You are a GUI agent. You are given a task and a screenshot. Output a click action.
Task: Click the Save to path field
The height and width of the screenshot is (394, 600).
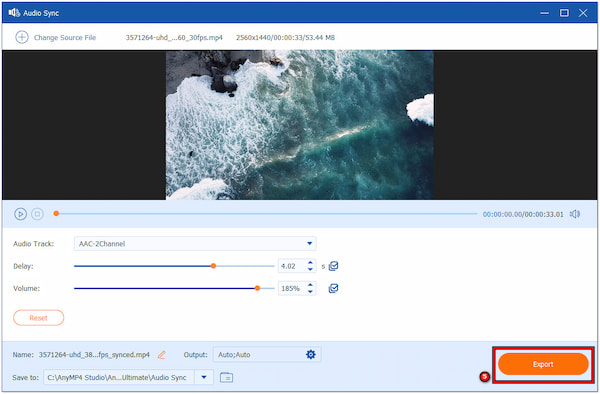119,378
